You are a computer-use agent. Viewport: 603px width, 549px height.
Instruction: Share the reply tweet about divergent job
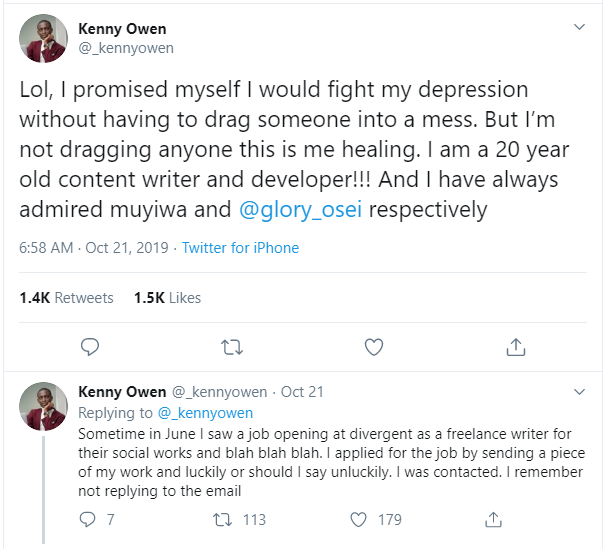(493, 519)
